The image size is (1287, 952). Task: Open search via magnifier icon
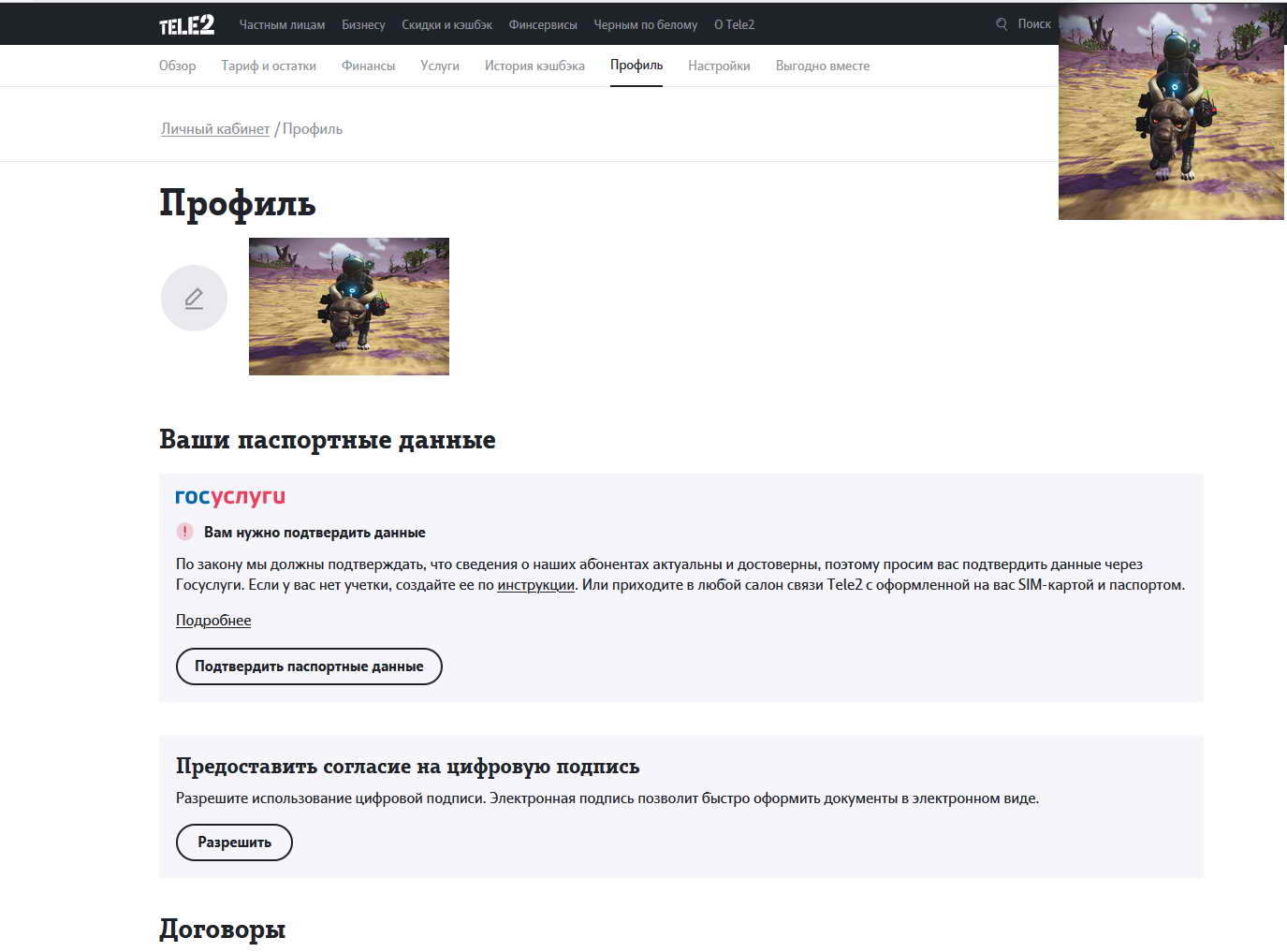pos(1002,24)
